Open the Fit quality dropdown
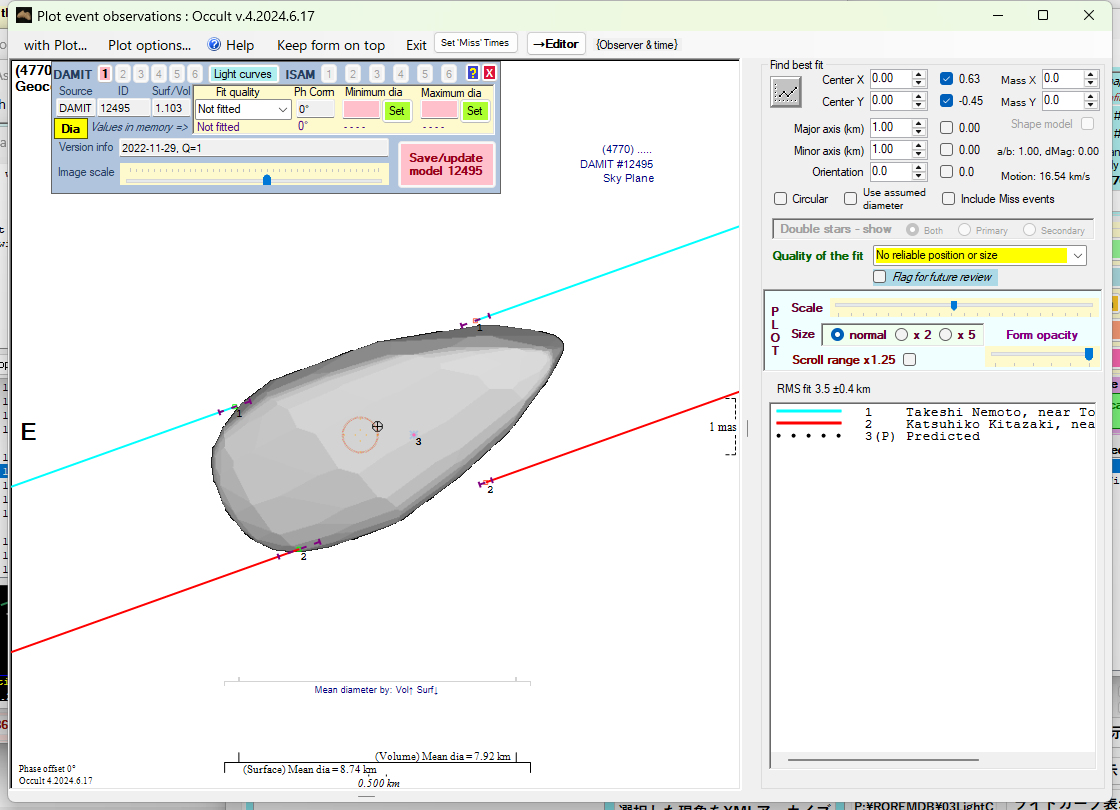 point(243,109)
